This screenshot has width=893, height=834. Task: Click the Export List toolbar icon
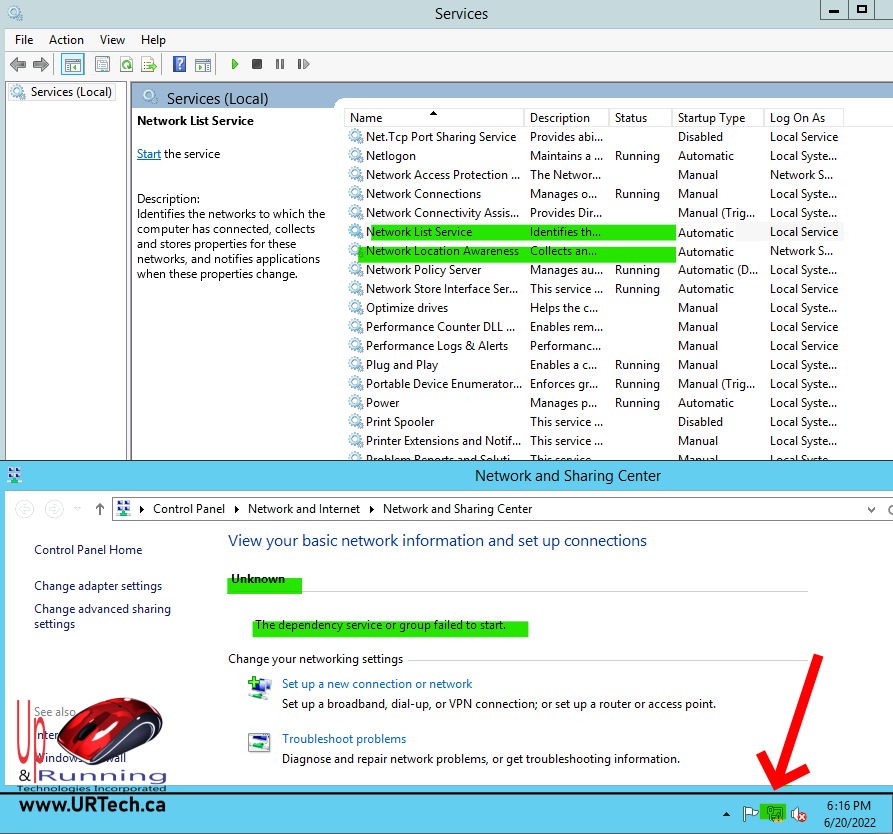149,64
